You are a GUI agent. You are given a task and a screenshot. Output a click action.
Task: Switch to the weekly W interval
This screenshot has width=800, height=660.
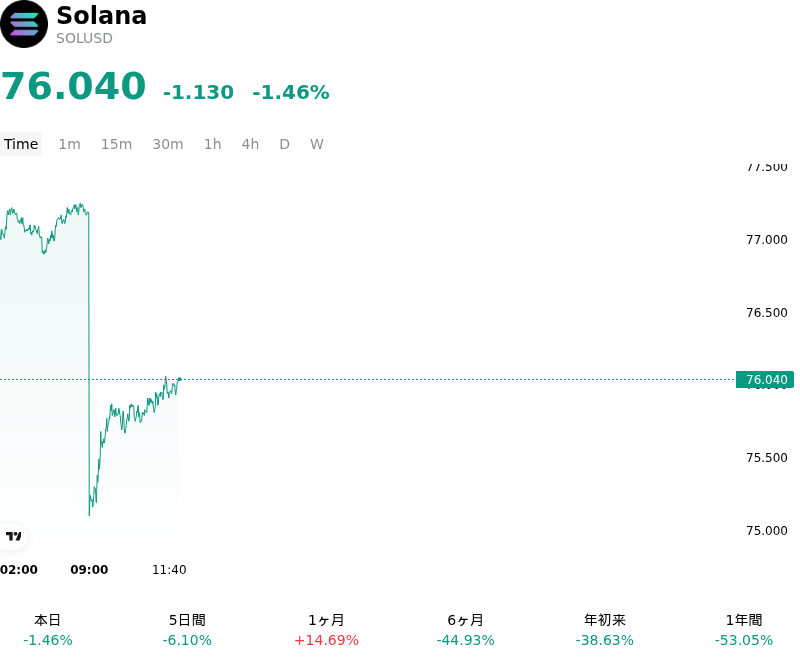316,144
